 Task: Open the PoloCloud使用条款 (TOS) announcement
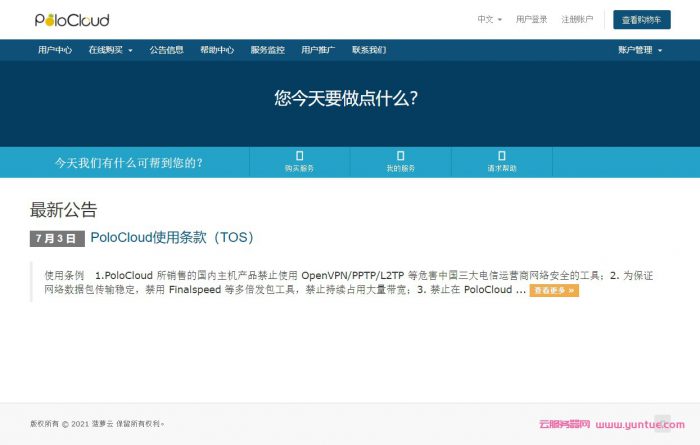coord(172,238)
